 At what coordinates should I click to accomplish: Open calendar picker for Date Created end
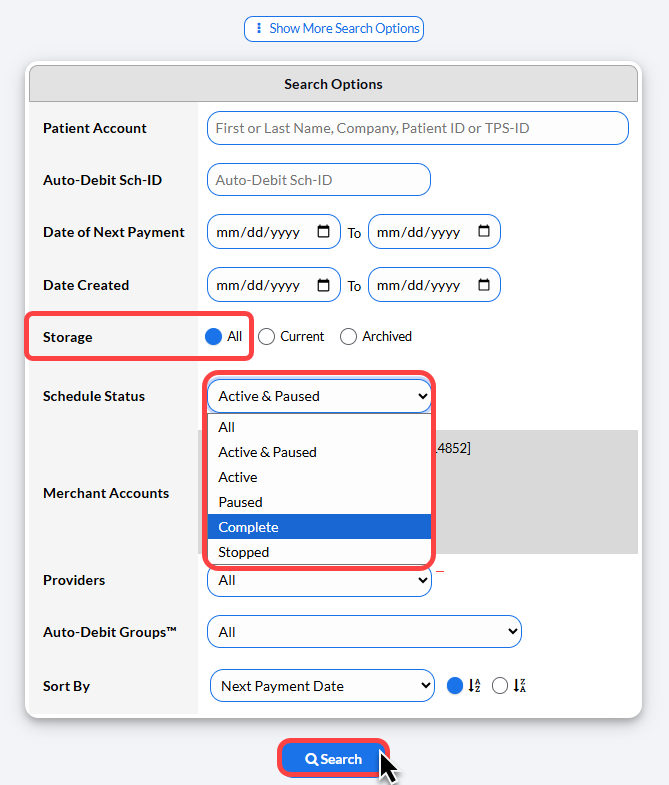(x=484, y=285)
